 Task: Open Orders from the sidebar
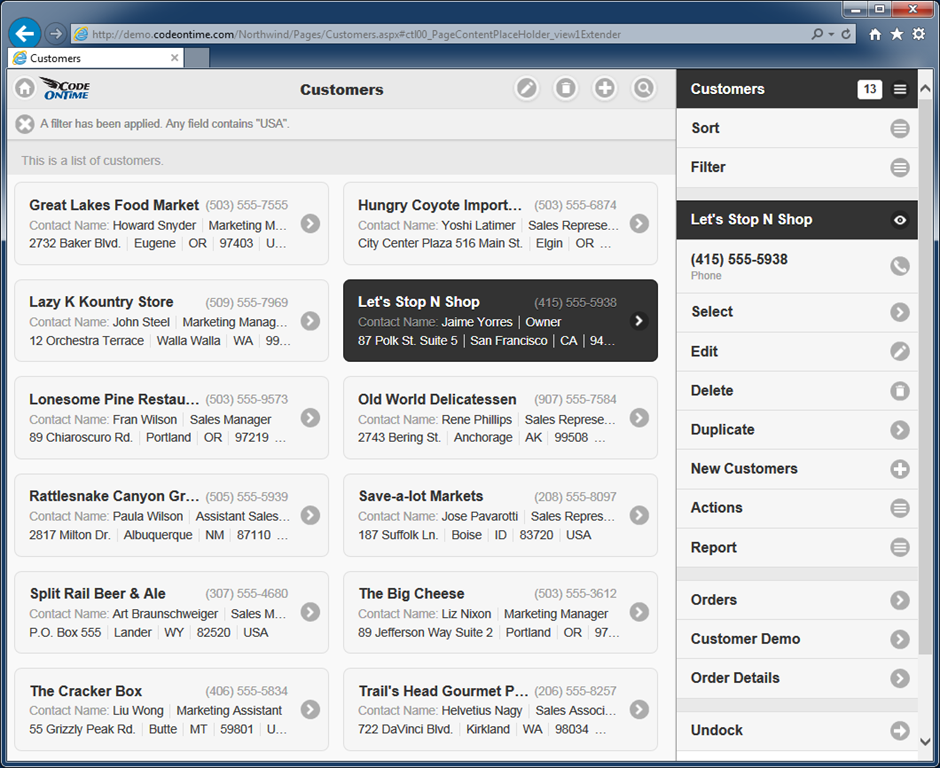click(x=797, y=600)
